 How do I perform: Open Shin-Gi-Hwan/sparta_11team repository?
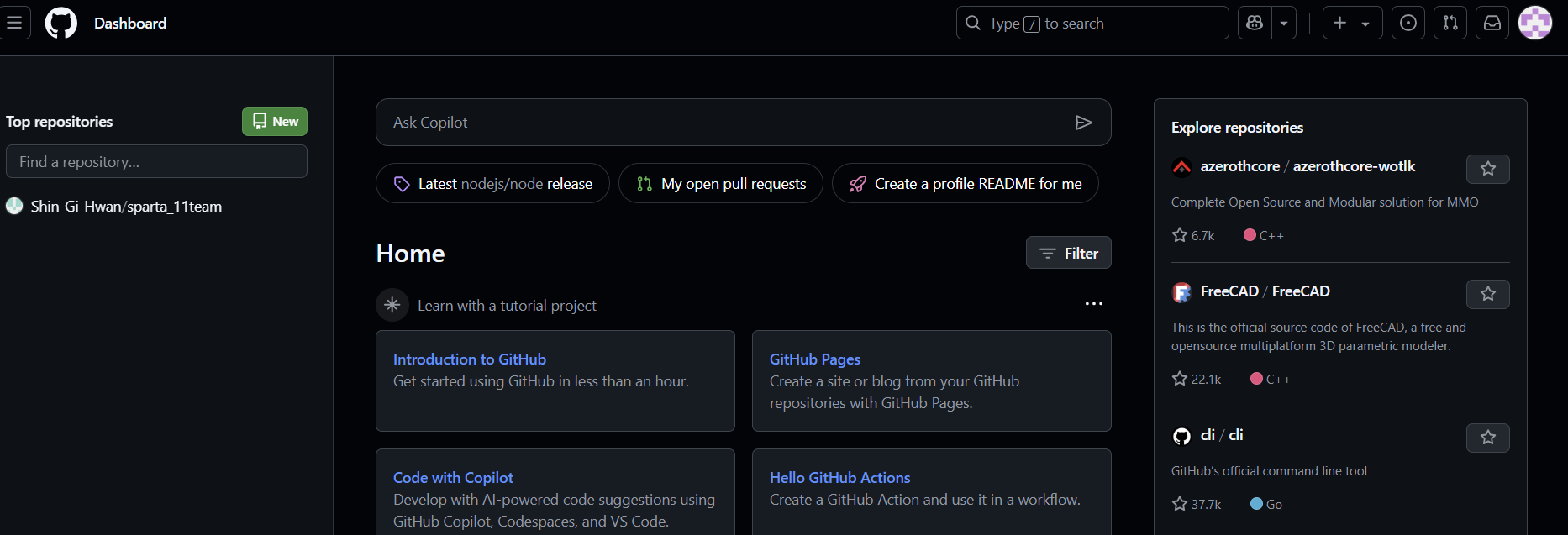point(126,206)
